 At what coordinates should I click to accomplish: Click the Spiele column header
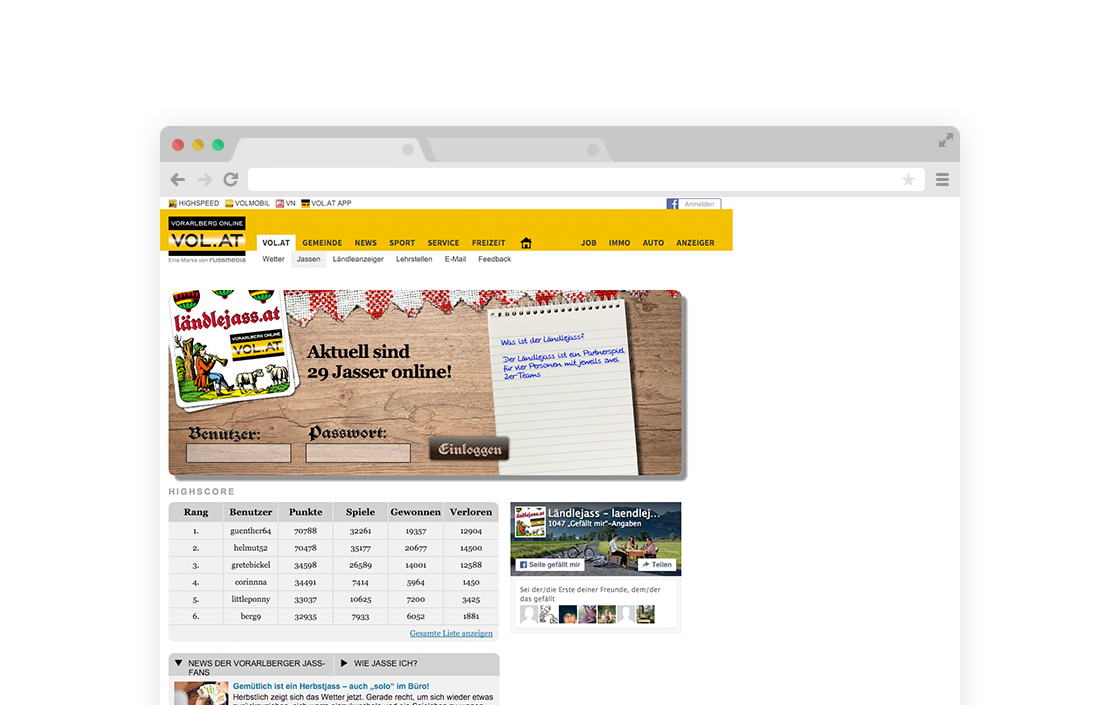(x=360, y=512)
